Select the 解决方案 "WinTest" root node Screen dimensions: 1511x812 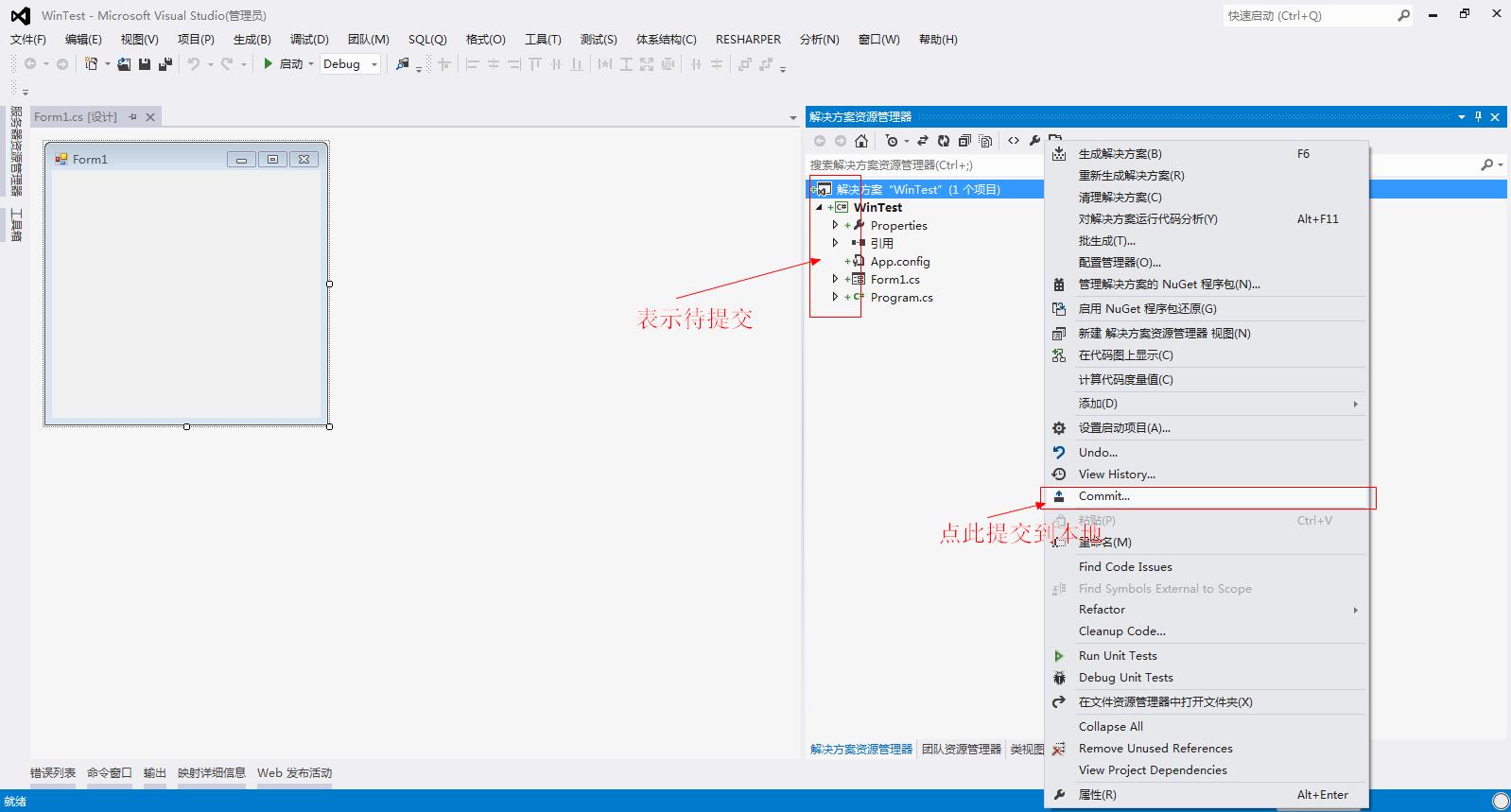(918, 189)
